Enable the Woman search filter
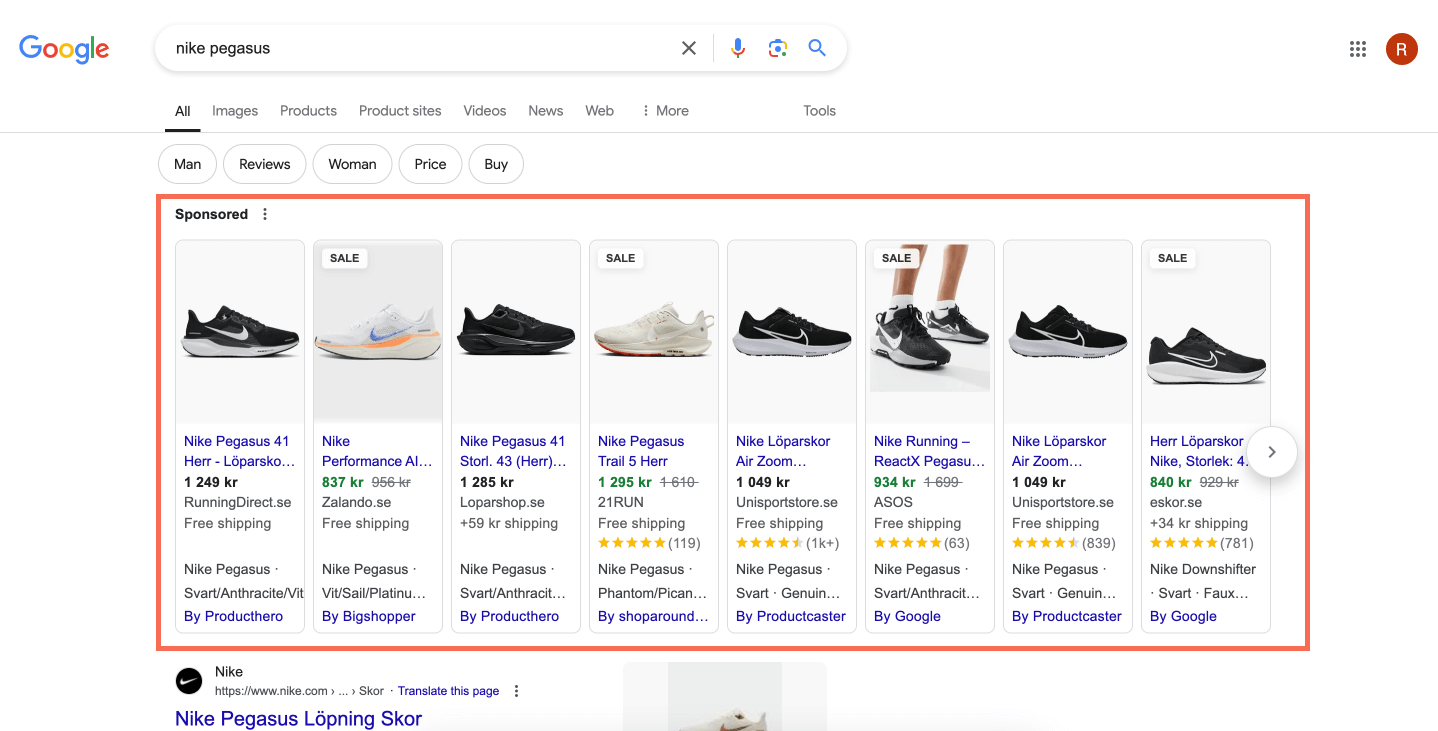The width and height of the screenshot is (1438, 731). 352,163
